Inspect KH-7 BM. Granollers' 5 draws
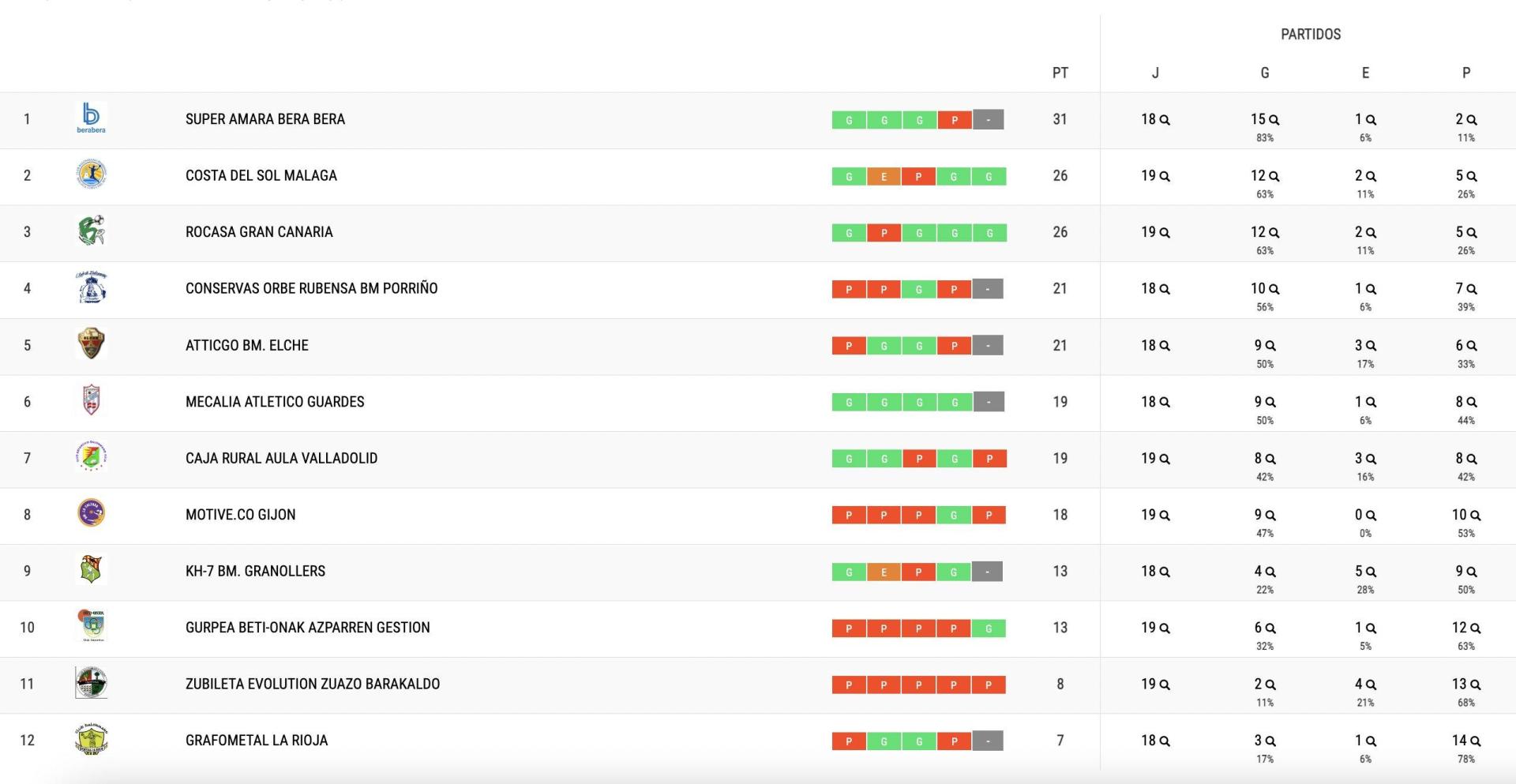Screen dimensions: 1516x784 (1365, 571)
